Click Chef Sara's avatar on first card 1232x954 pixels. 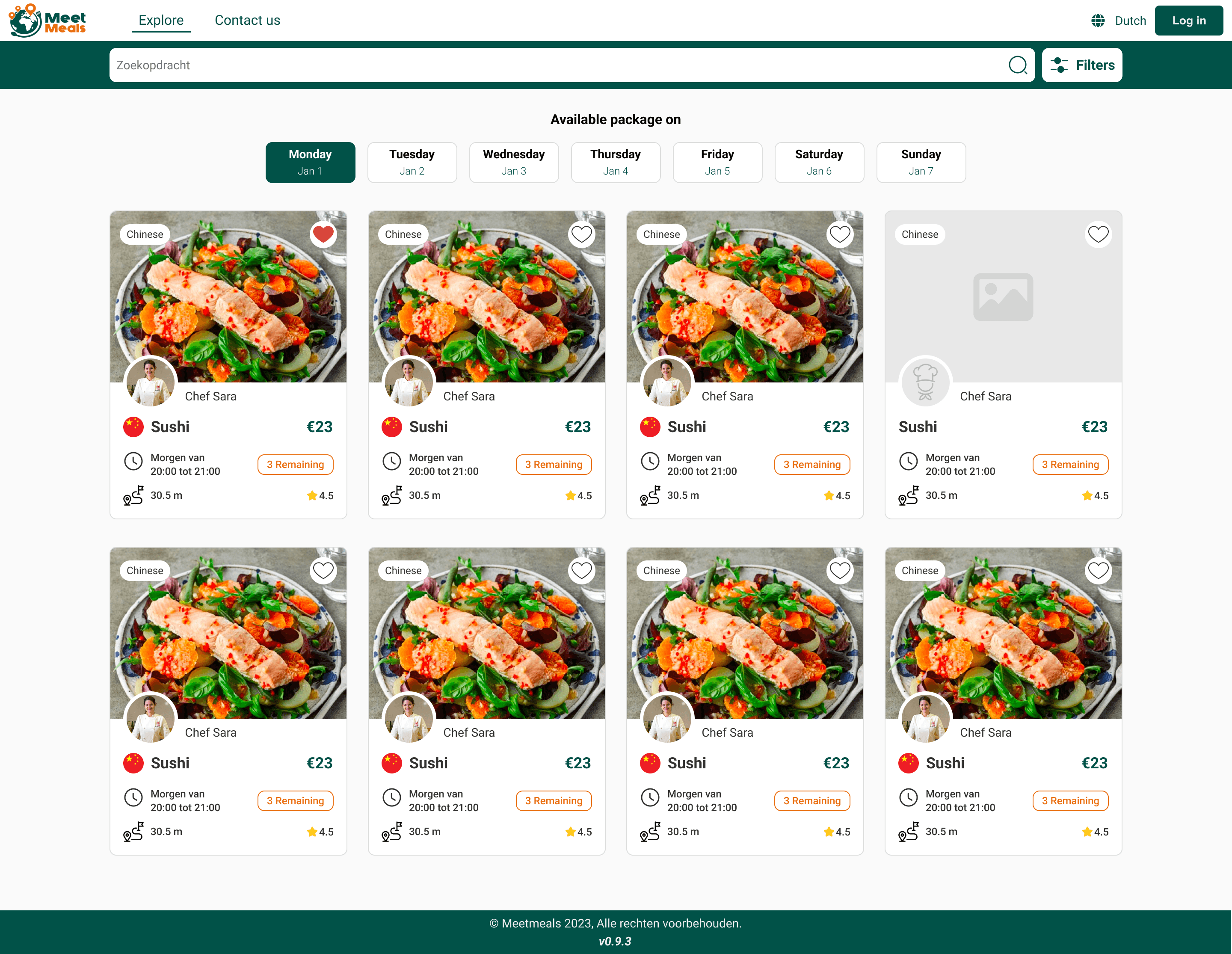point(150,382)
